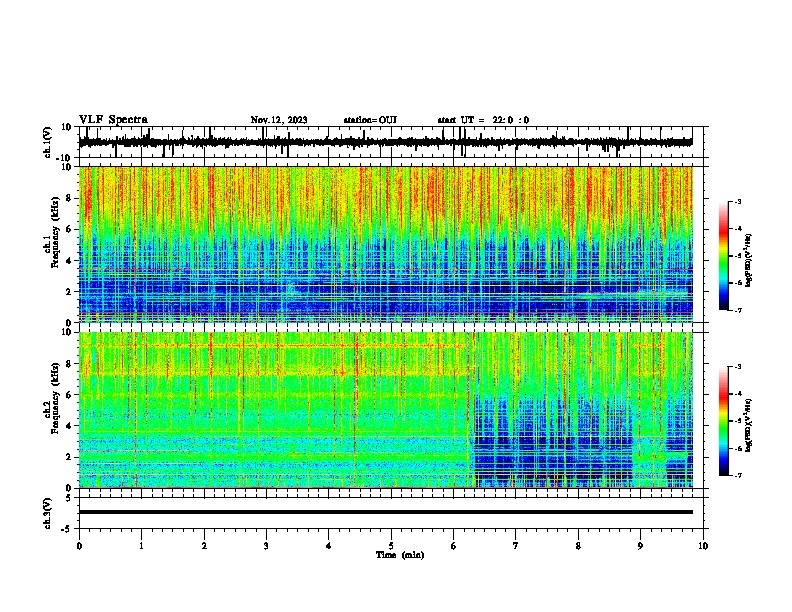Click the ch.2 "Frequency (kHz)" axis label
The image size is (792, 612).
55,398
